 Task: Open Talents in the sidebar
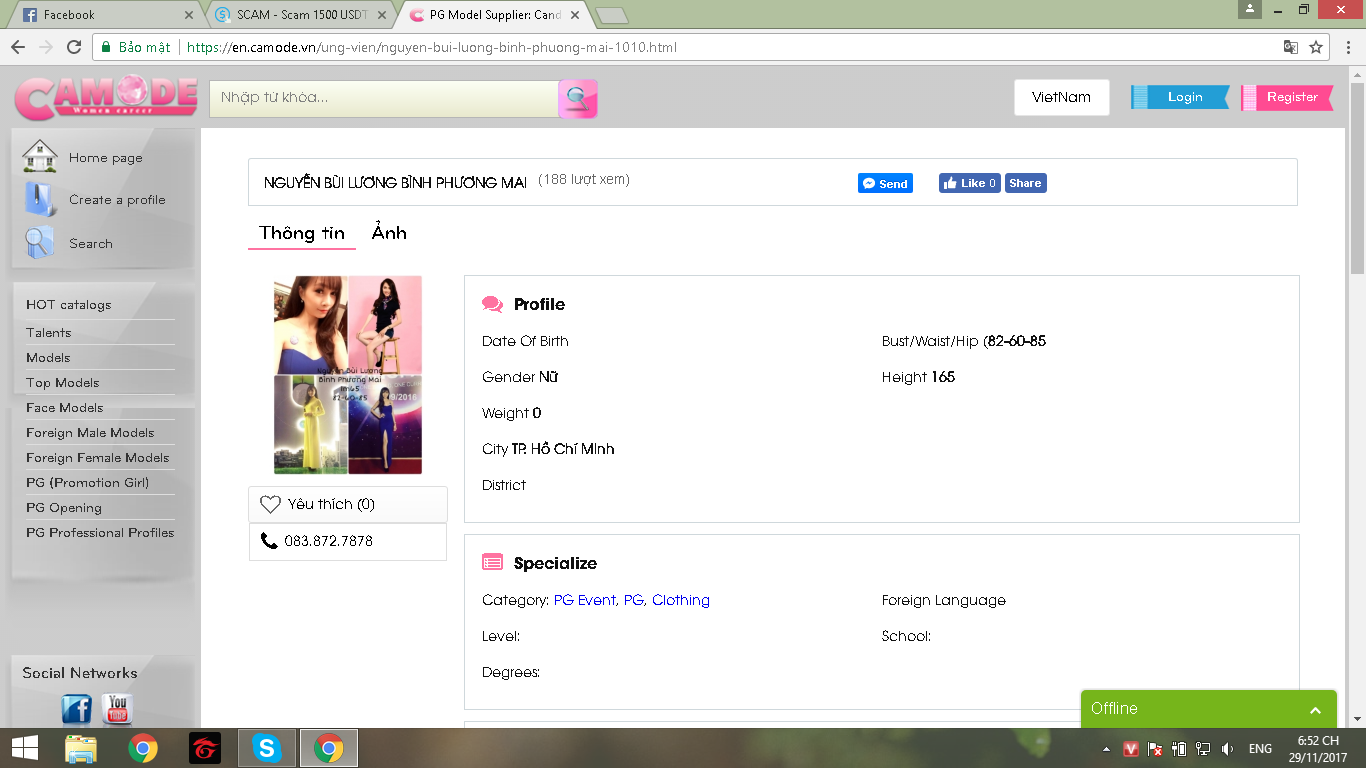49,332
